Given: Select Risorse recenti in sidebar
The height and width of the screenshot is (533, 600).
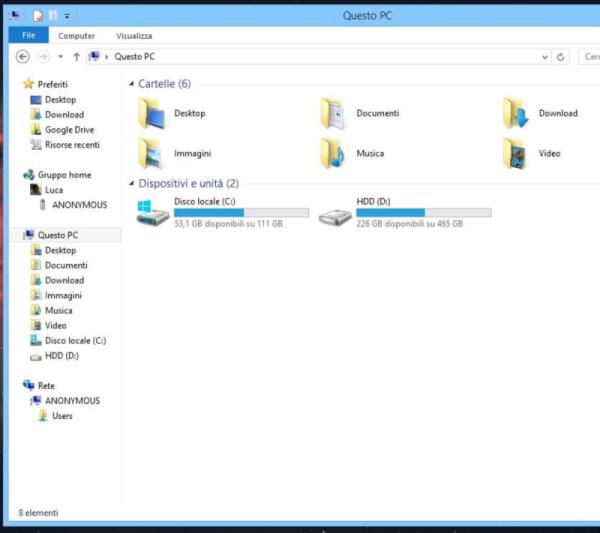Looking at the screenshot, I should coord(72,145).
